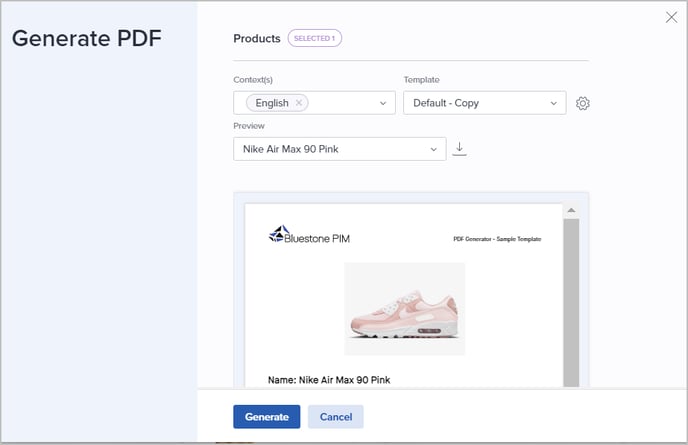688x445 pixels.
Task: Expand the Context(s) dropdown chevron
Action: 383,103
